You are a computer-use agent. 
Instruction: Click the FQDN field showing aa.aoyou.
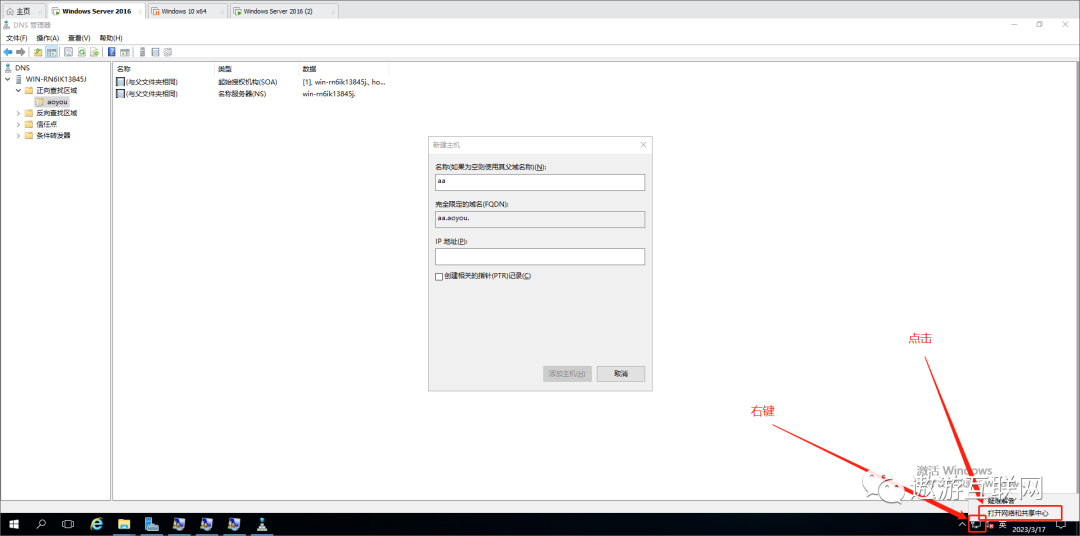[540, 219]
